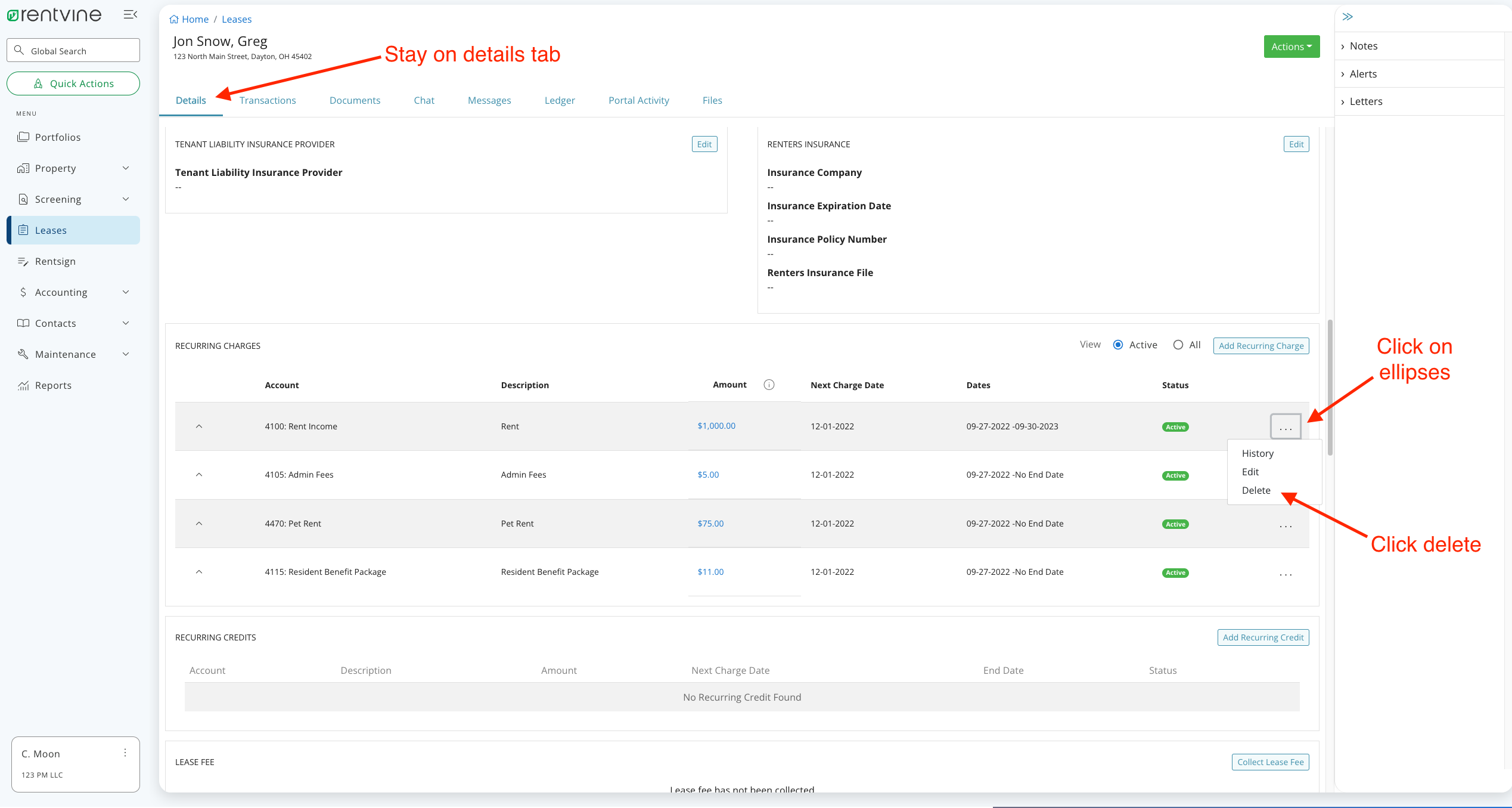
Task: Select Delete from the context menu
Action: (x=1255, y=490)
